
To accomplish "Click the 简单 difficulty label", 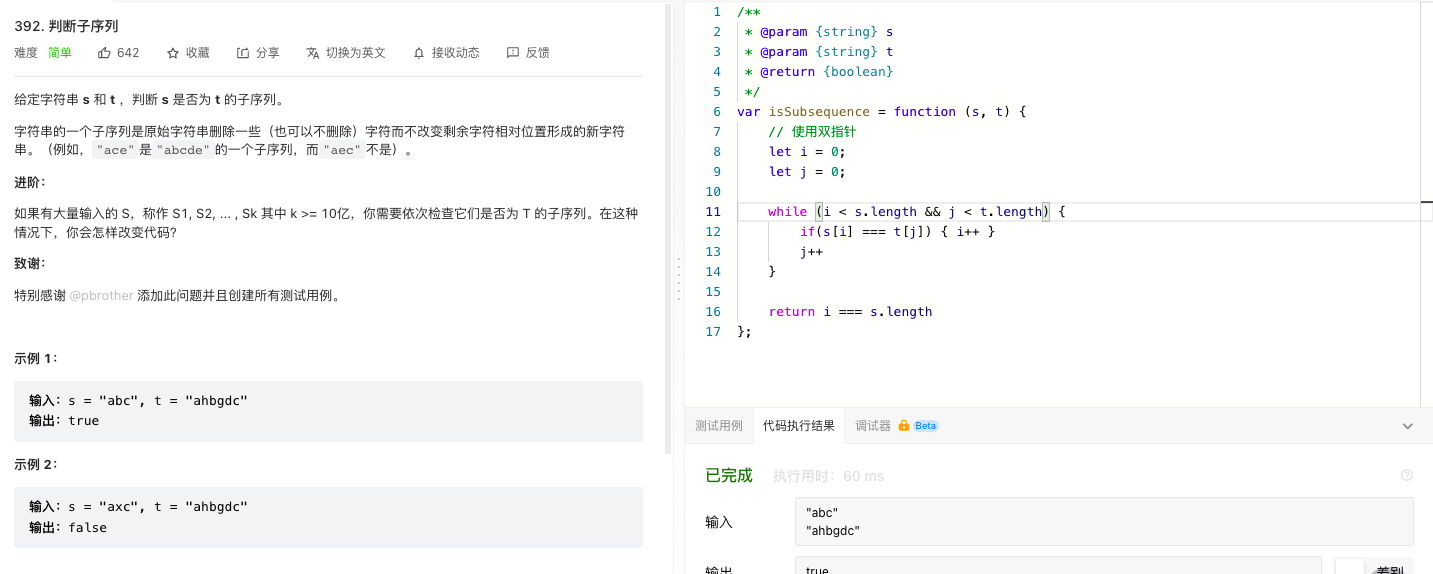I will (x=60, y=53).
